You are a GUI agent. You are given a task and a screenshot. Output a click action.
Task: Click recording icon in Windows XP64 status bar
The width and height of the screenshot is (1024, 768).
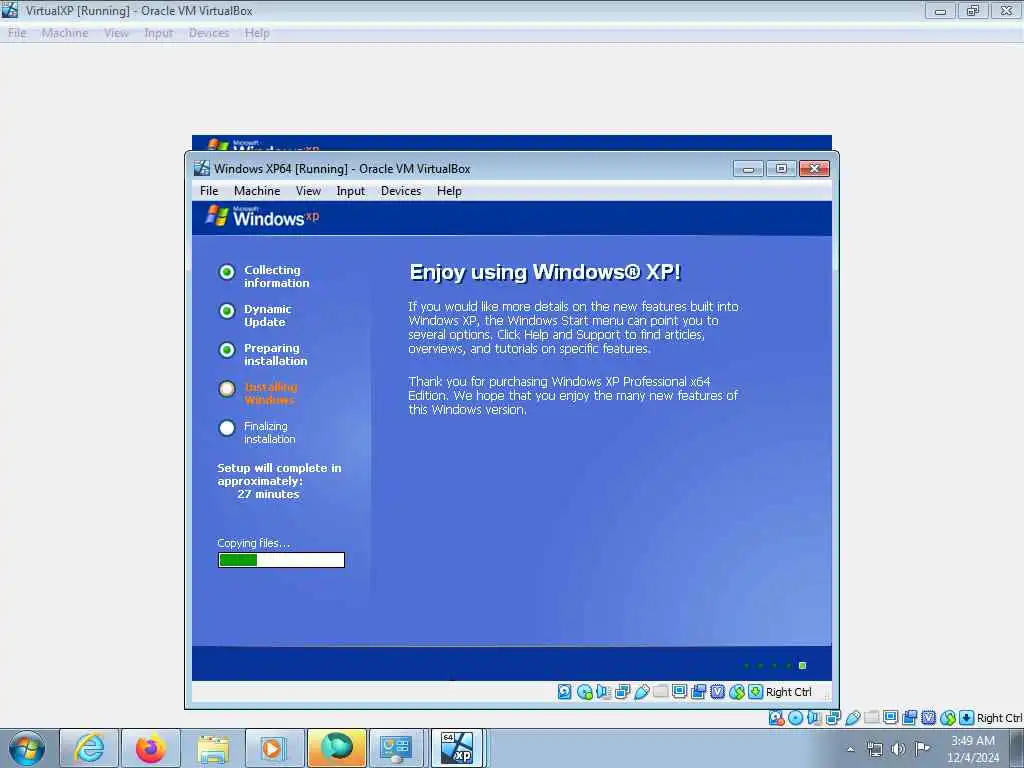(x=699, y=692)
